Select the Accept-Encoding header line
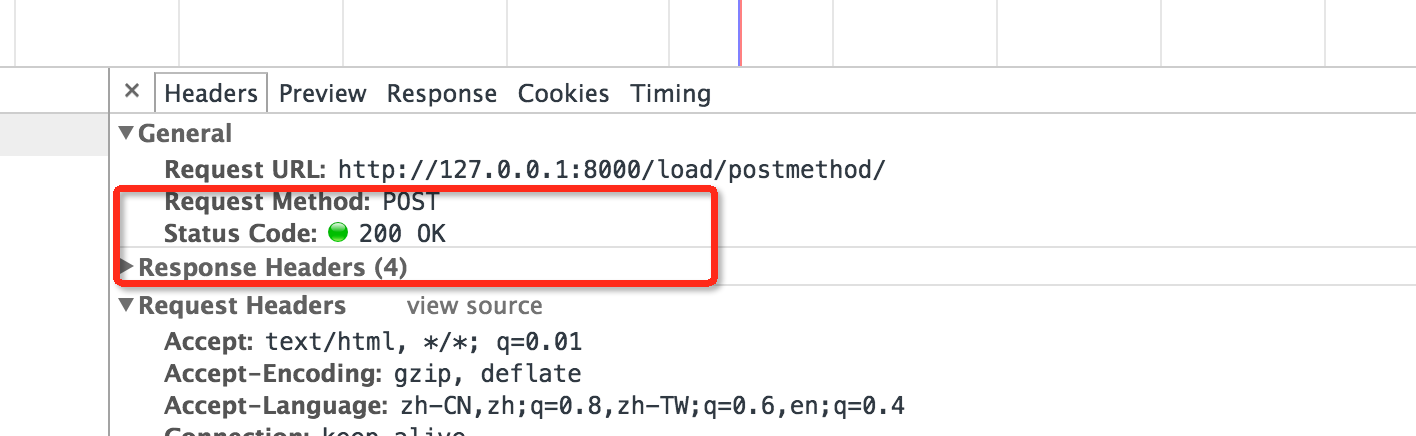Viewport: 1416px width, 436px height. tap(373, 374)
